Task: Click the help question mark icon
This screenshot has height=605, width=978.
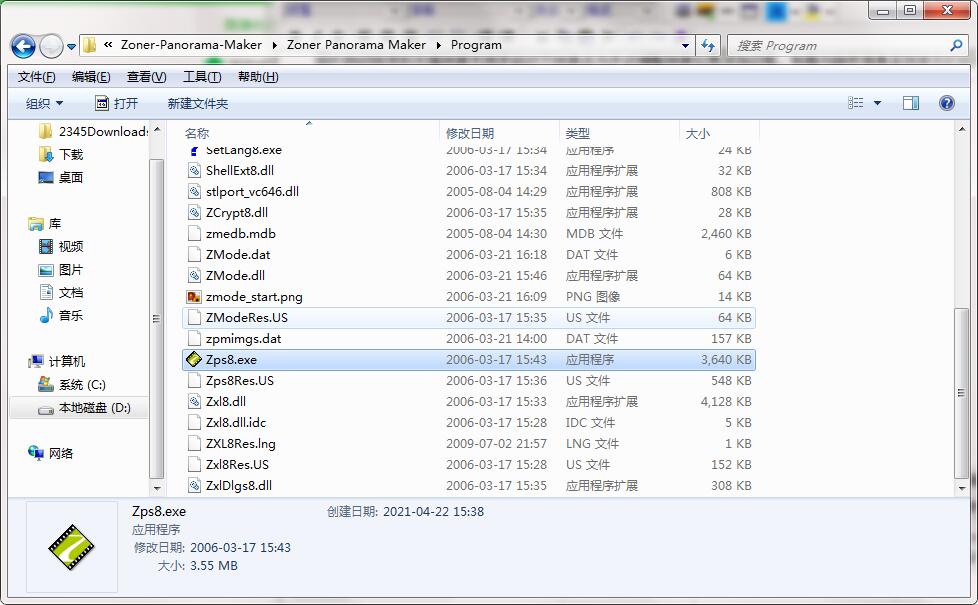Action: pyautogui.click(x=946, y=103)
